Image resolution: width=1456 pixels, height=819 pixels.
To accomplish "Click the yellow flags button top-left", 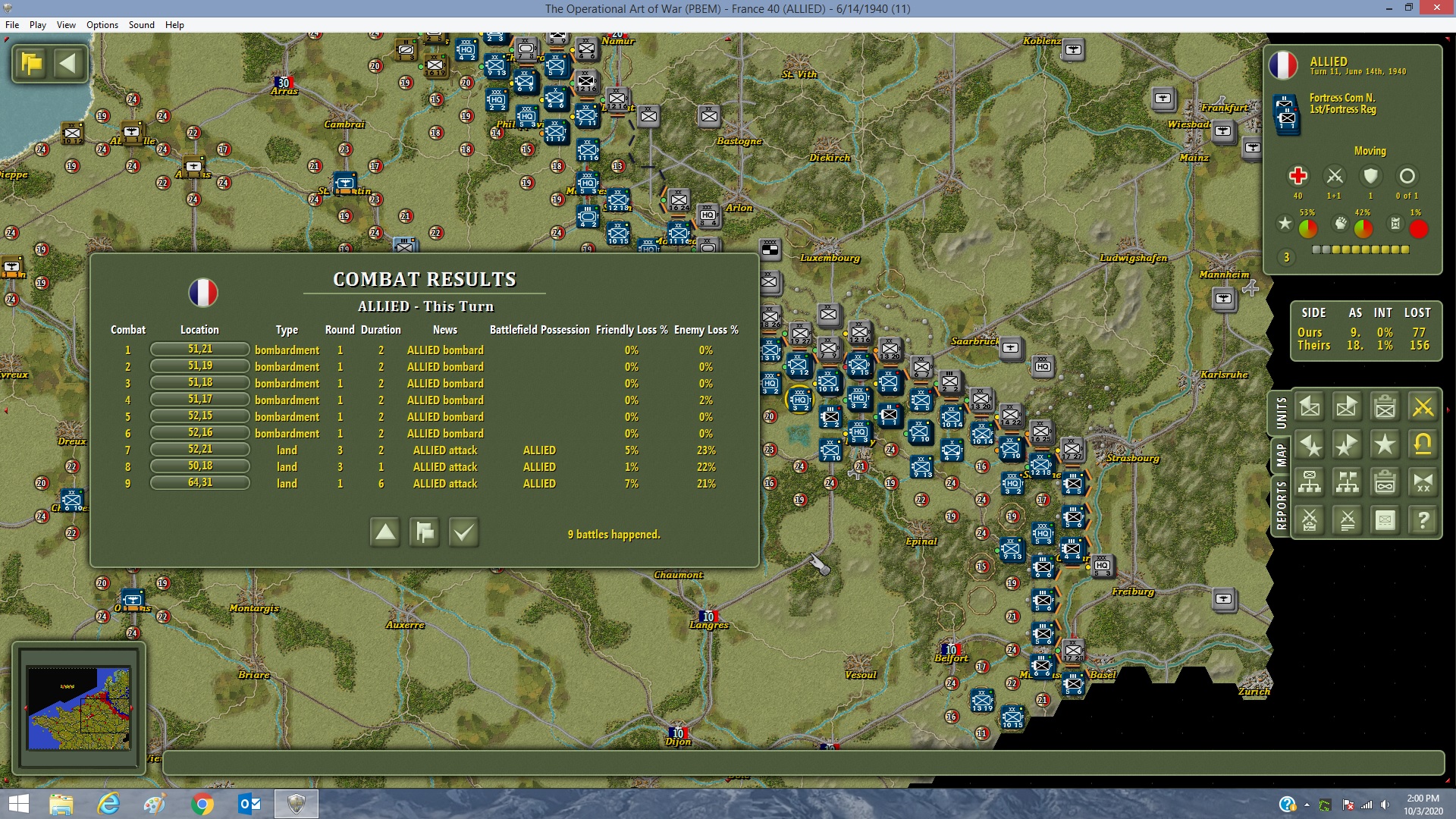I will point(32,64).
